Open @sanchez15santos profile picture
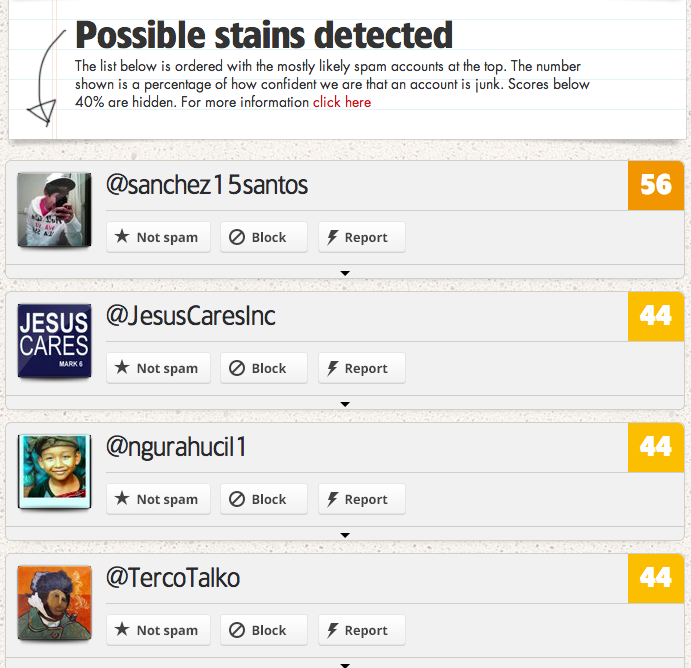 [x=55, y=209]
